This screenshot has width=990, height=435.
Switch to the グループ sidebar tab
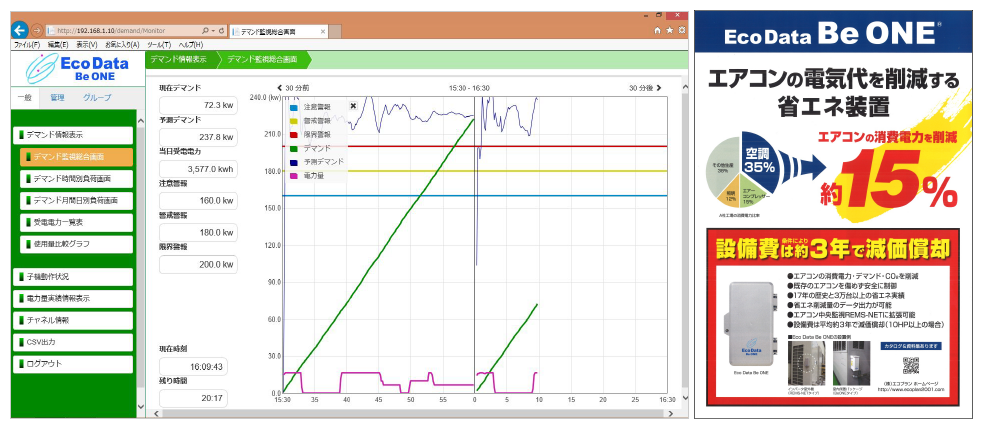click(x=97, y=98)
